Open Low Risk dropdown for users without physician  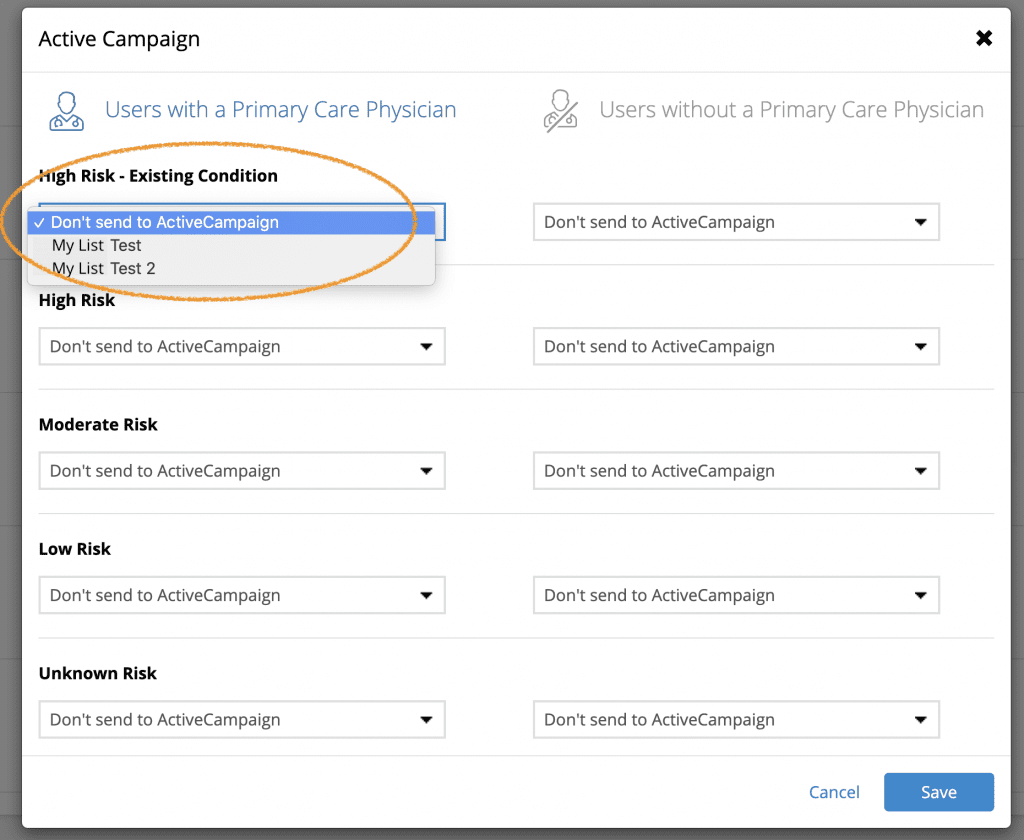[736, 595]
